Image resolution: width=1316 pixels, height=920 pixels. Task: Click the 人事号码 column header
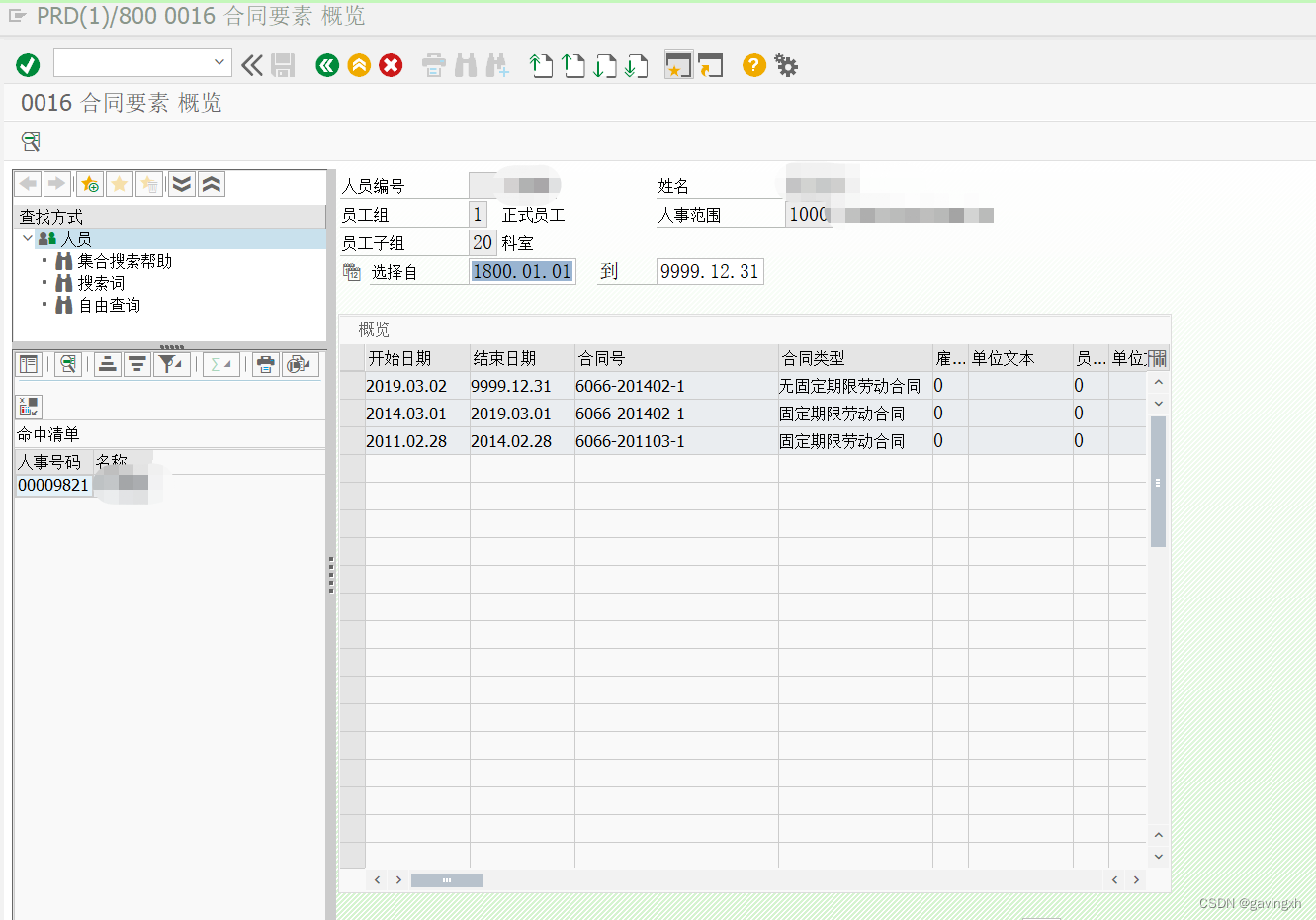pyautogui.click(x=53, y=462)
